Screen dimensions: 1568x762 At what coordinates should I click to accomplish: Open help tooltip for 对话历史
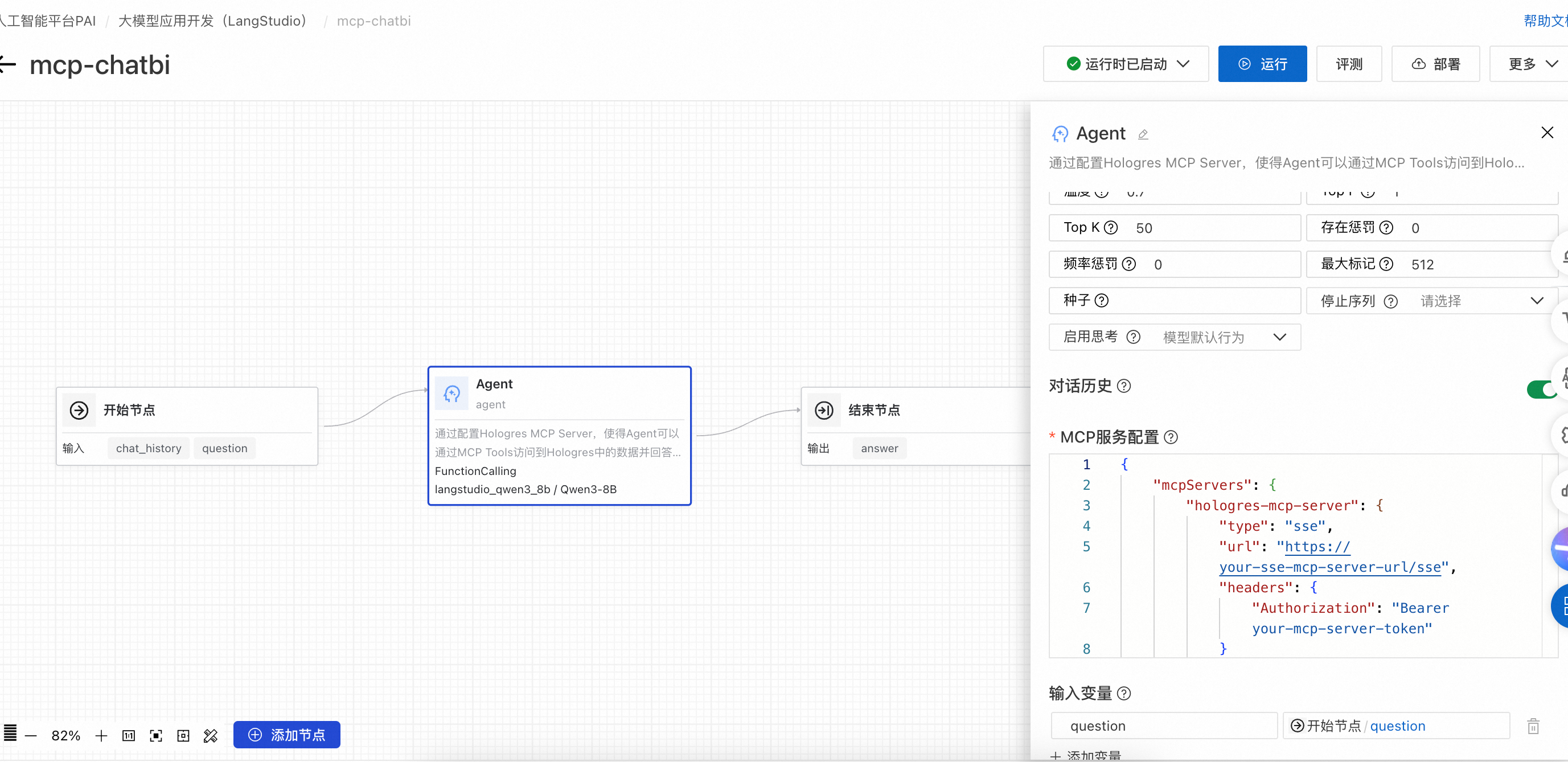pyautogui.click(x=1124, y=386)
